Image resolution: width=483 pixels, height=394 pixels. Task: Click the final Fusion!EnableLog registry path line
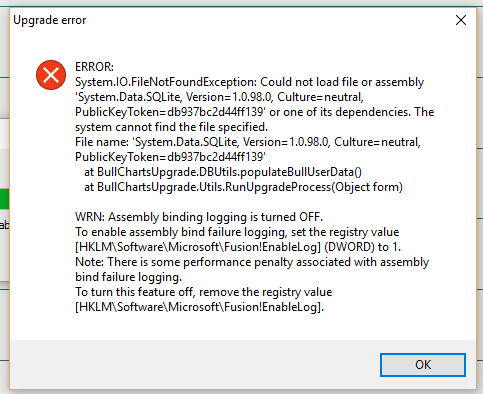199,307
